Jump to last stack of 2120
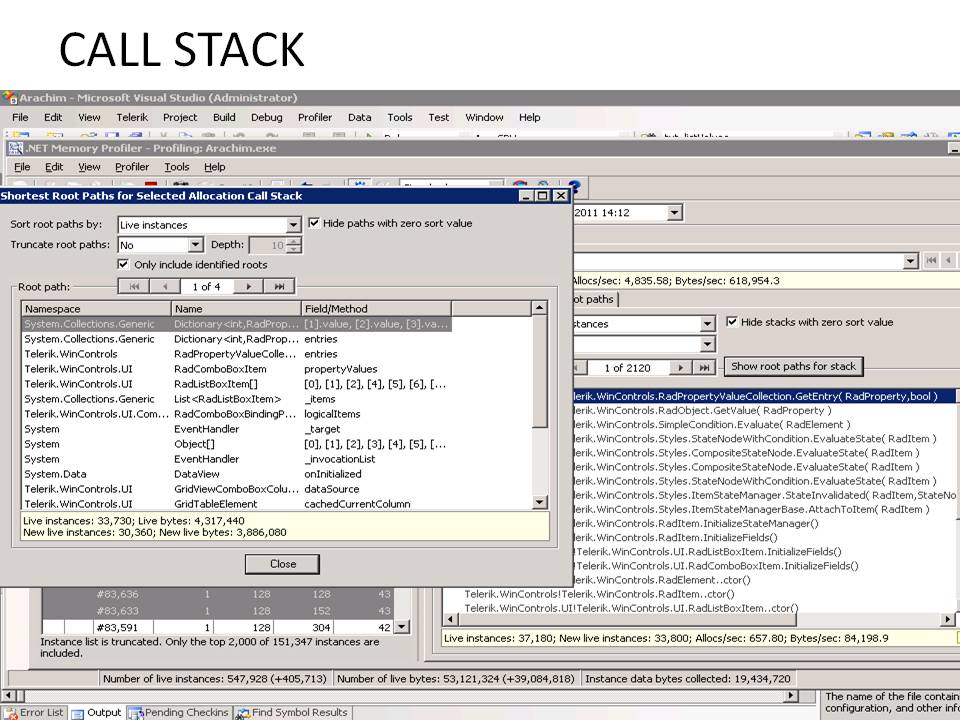960x720 pixels. click(704, 368)
